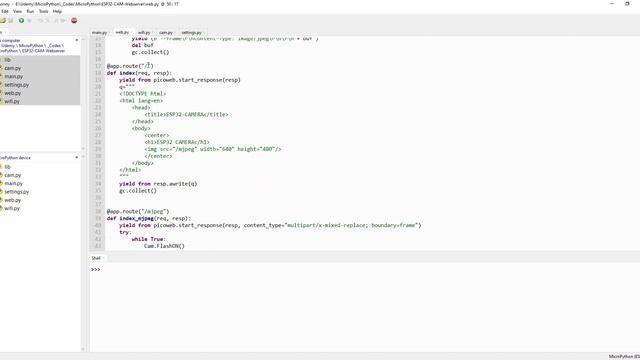Open This computer files panel menu
Viewport: 640px width, 360px height.
(77, 40)
